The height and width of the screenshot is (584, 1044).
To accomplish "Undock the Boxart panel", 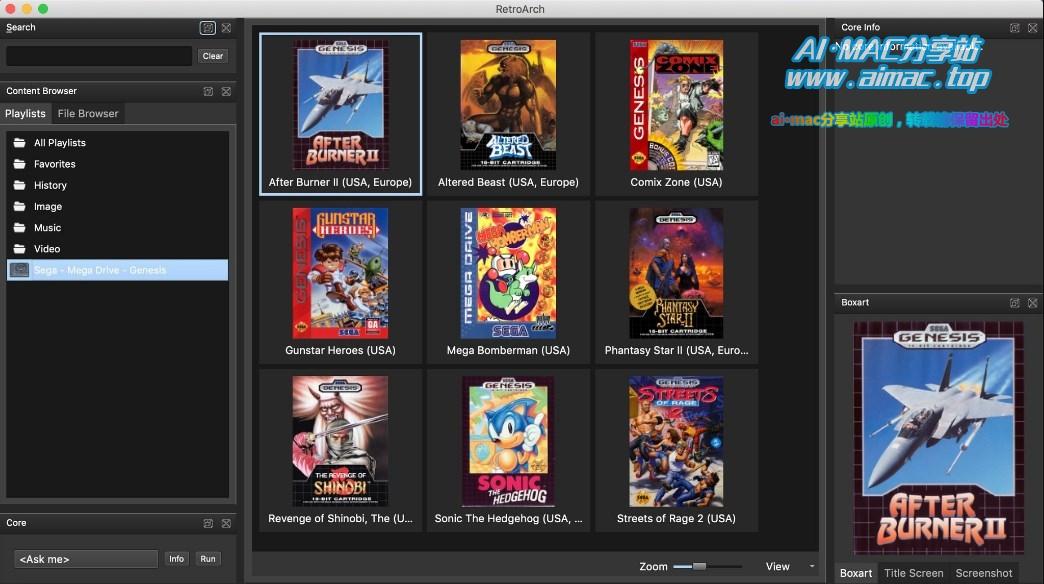I will click(x=1014, y=303).
